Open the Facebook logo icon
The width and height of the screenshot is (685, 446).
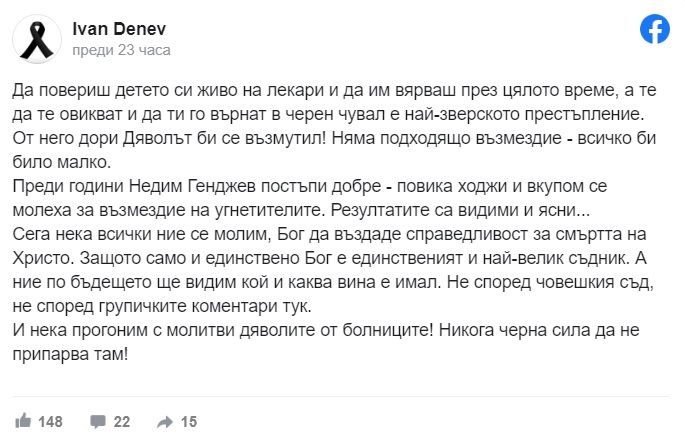pos(654,29)
